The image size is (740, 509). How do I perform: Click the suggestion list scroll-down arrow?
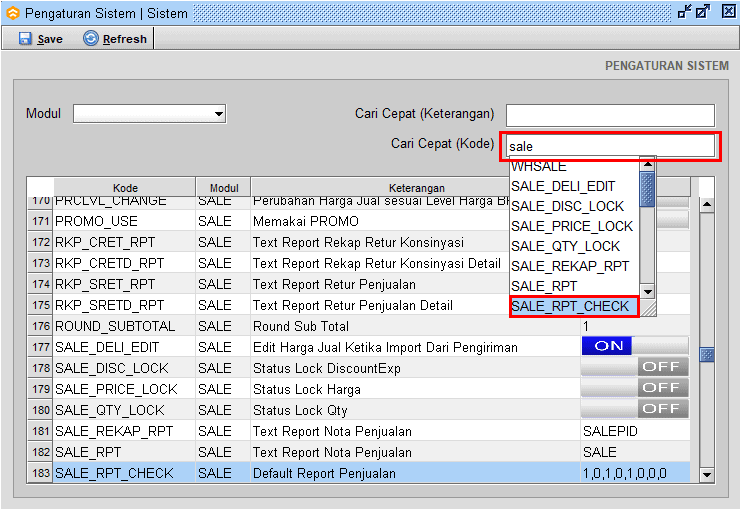coord(648,292)
